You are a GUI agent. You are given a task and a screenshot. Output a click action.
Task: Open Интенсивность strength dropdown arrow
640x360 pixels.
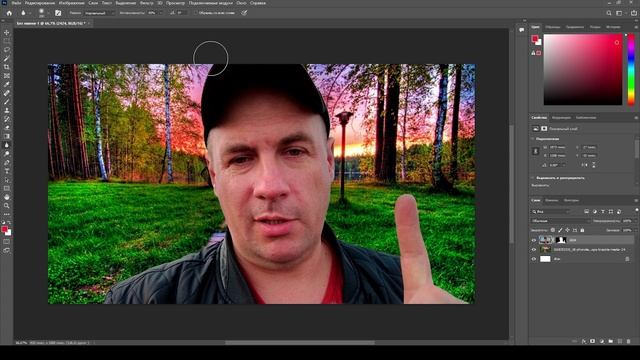click(x=160, y=13)
